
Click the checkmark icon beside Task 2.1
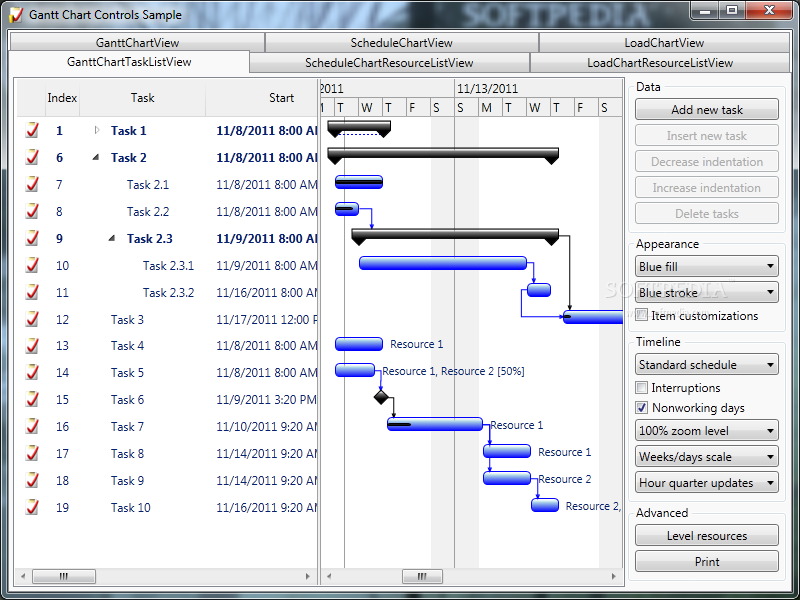click(x=32, y=185)
